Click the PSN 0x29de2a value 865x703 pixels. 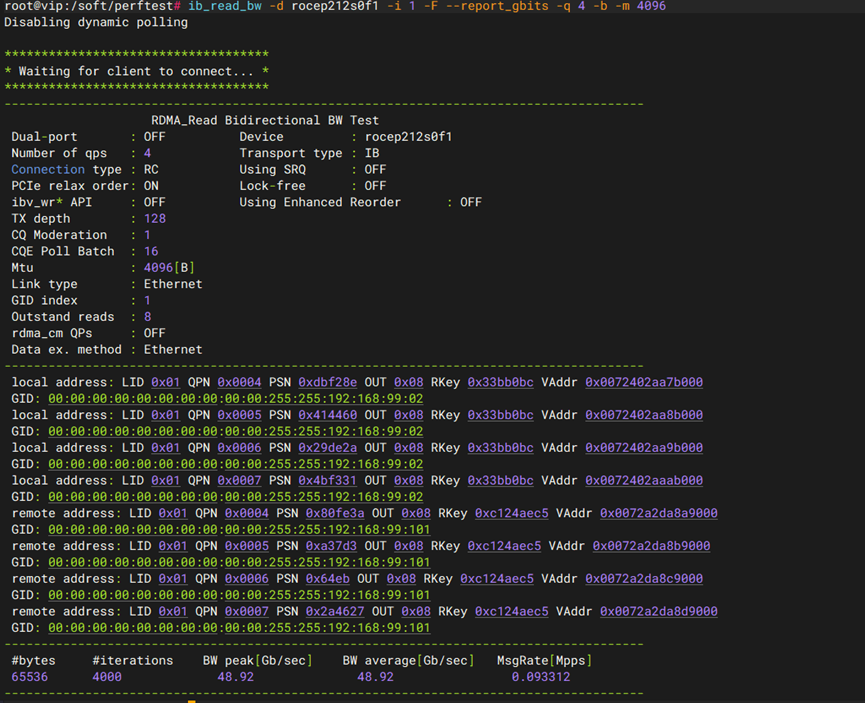click(327, 448)
